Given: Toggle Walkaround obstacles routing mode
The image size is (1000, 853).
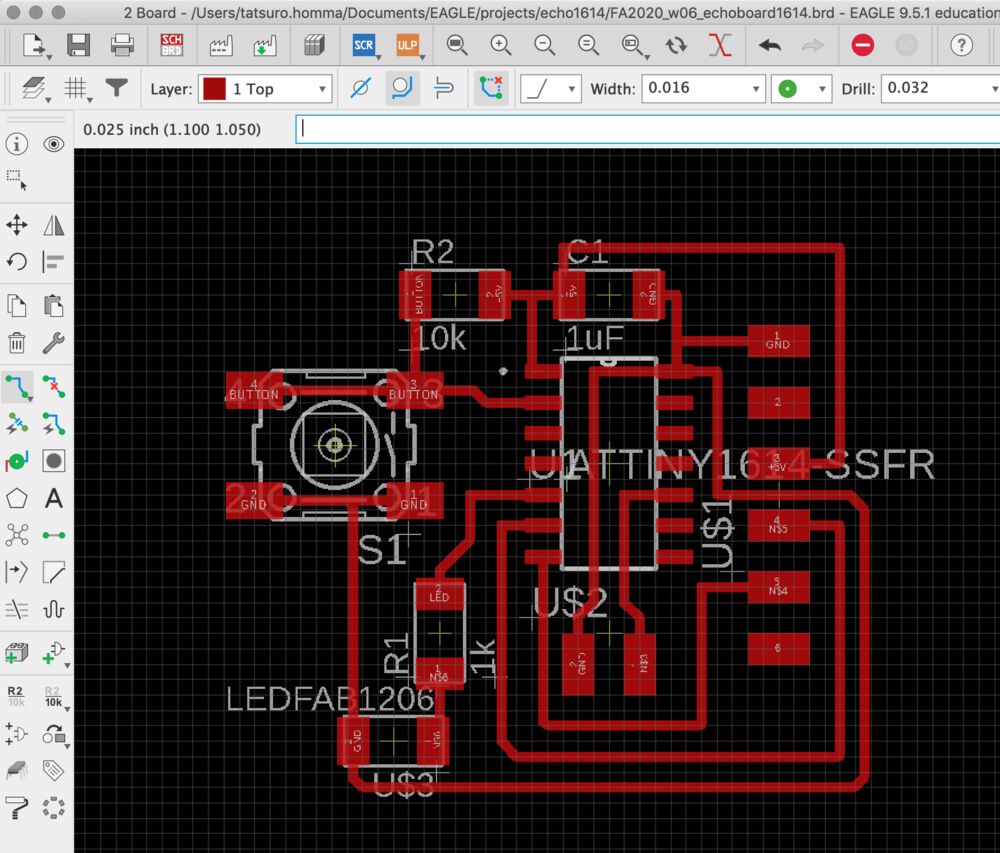Looking at the screenshot, I should 402,88.
